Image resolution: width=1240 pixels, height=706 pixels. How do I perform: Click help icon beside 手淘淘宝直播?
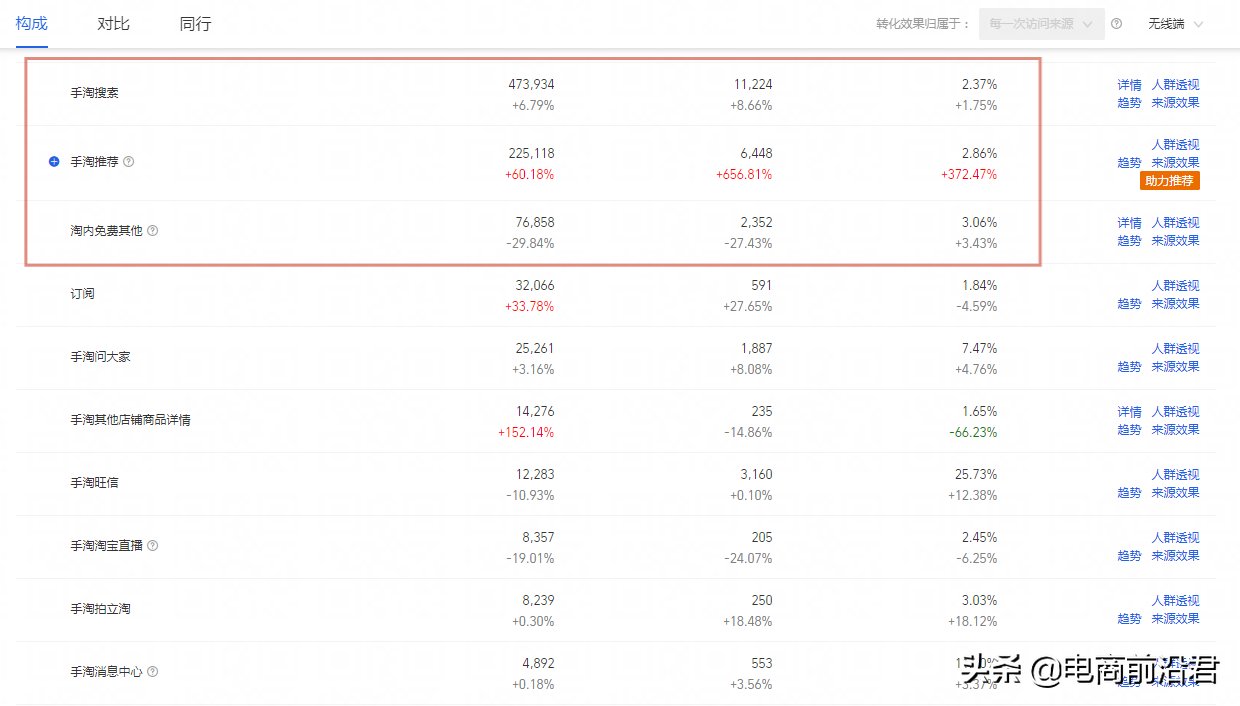(x=153, y=546)
